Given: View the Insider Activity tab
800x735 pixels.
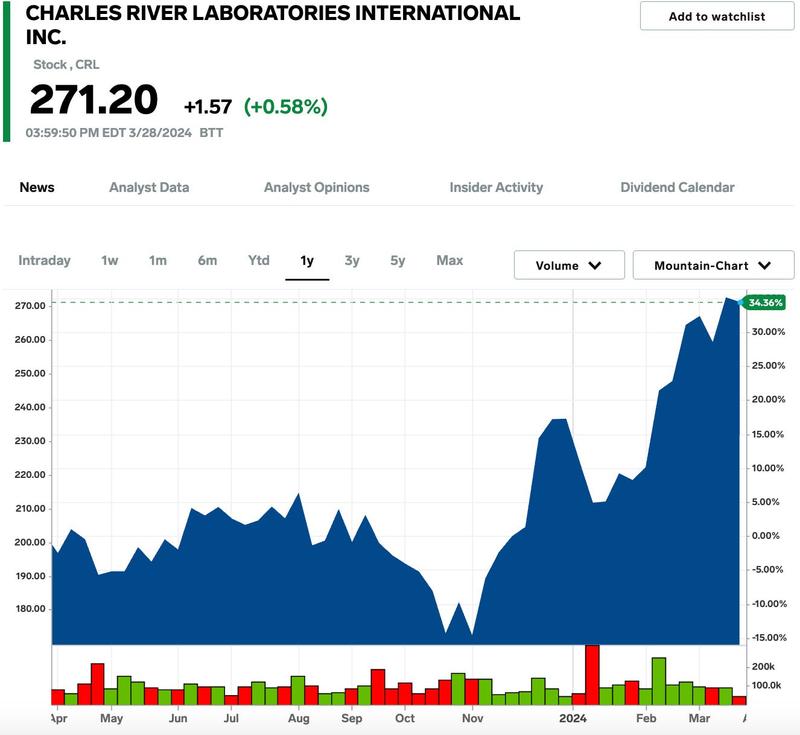Looking at the screenshot, I should point(496,187).
